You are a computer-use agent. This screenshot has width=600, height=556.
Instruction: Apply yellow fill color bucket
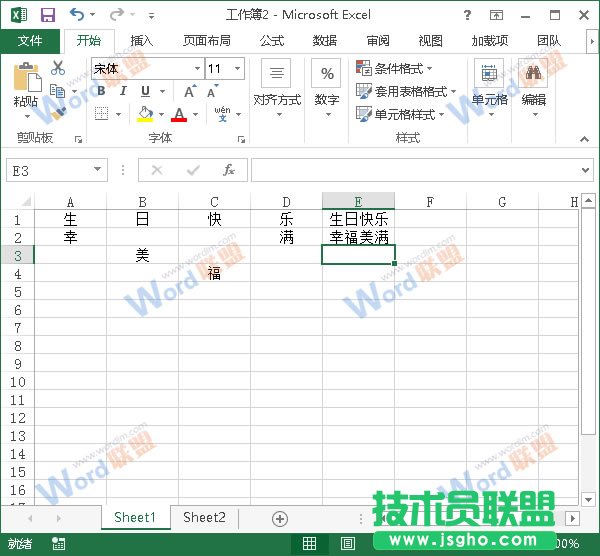click(x=145, y=114)
